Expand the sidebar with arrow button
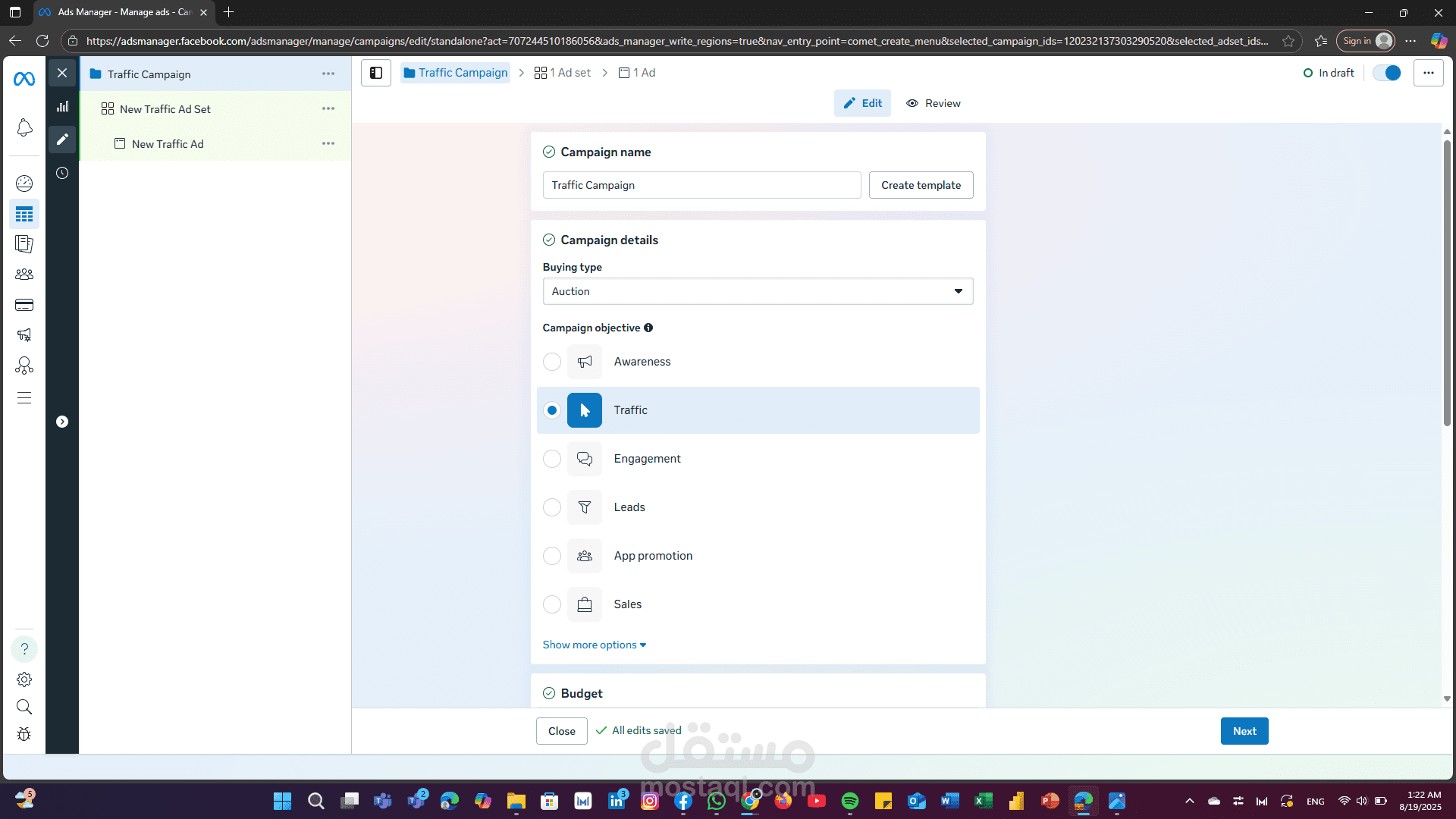Image resolution: width=1456 pixels, height=819 pixels. click(x=62, y=422)
